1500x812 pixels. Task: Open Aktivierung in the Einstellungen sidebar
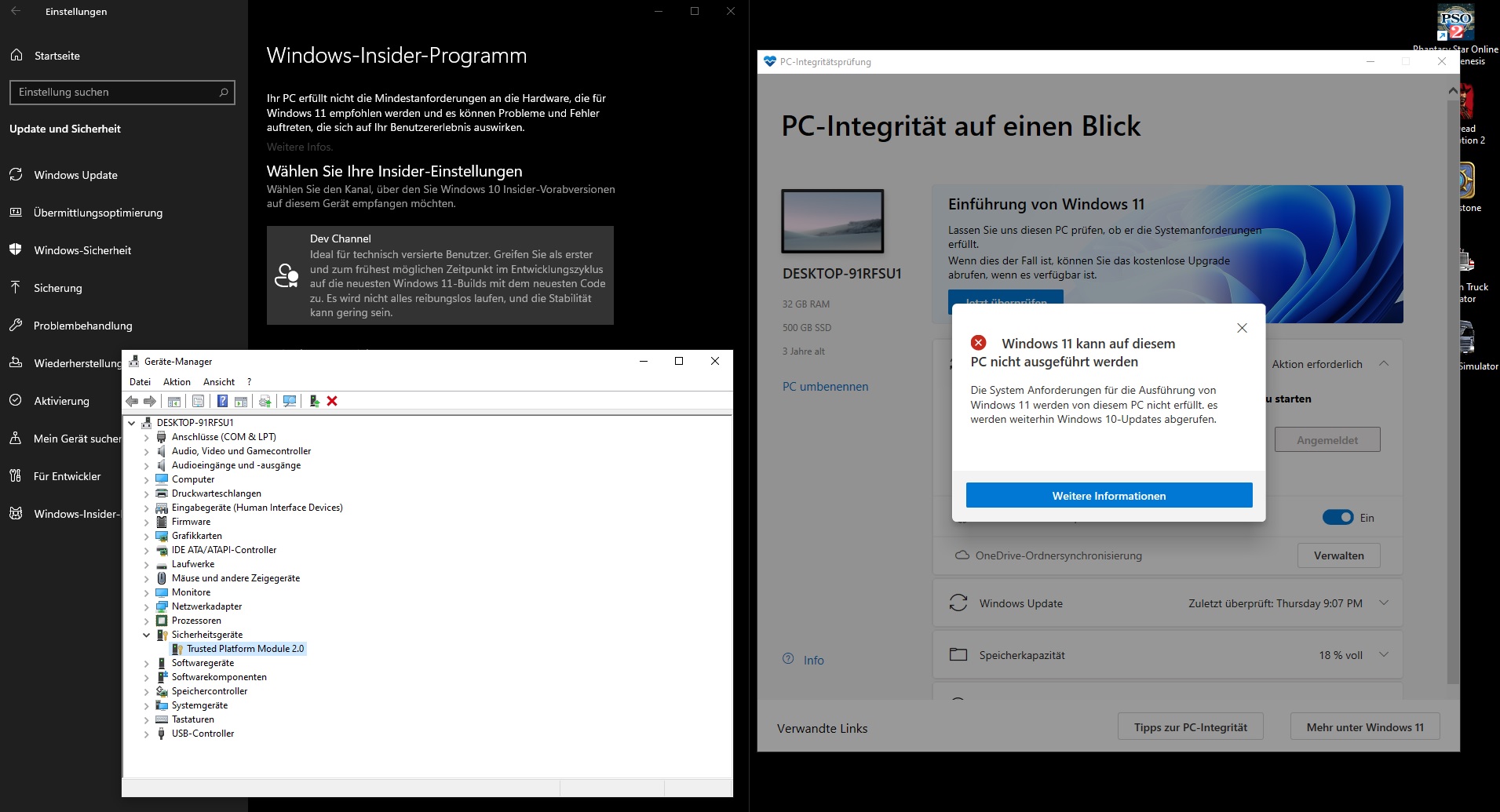click(x=61, y=401)
